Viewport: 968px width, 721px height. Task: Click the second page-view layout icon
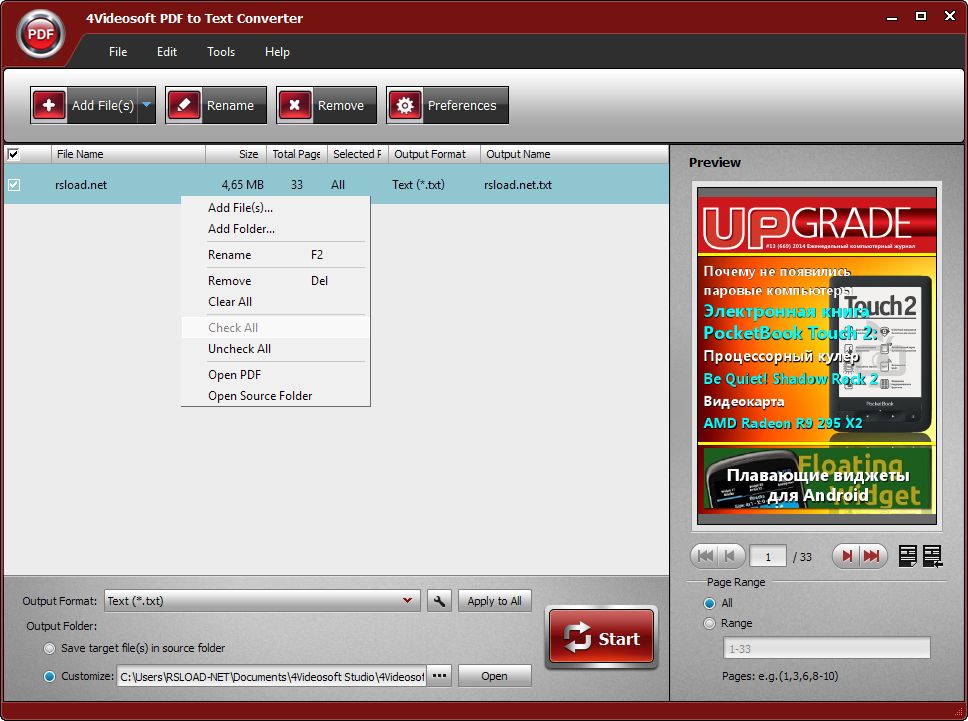[932, 556]
